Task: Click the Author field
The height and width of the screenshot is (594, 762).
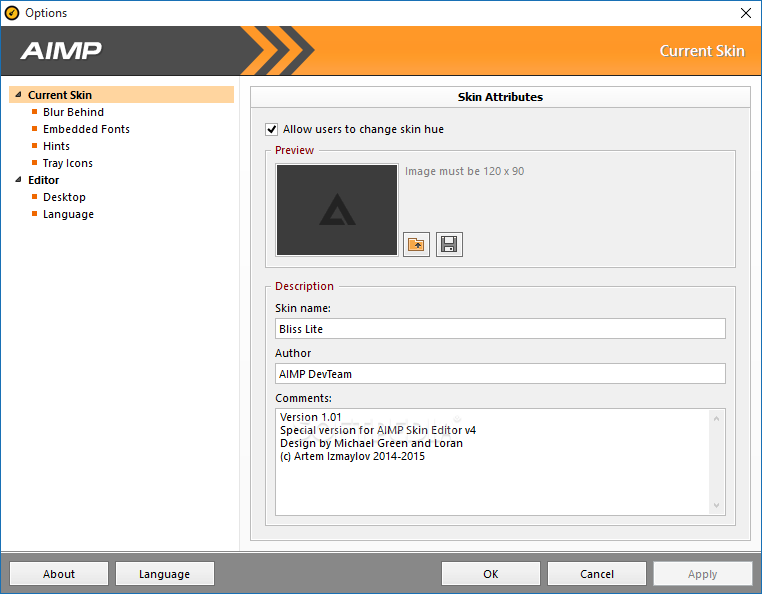Action: coord(500,373)
